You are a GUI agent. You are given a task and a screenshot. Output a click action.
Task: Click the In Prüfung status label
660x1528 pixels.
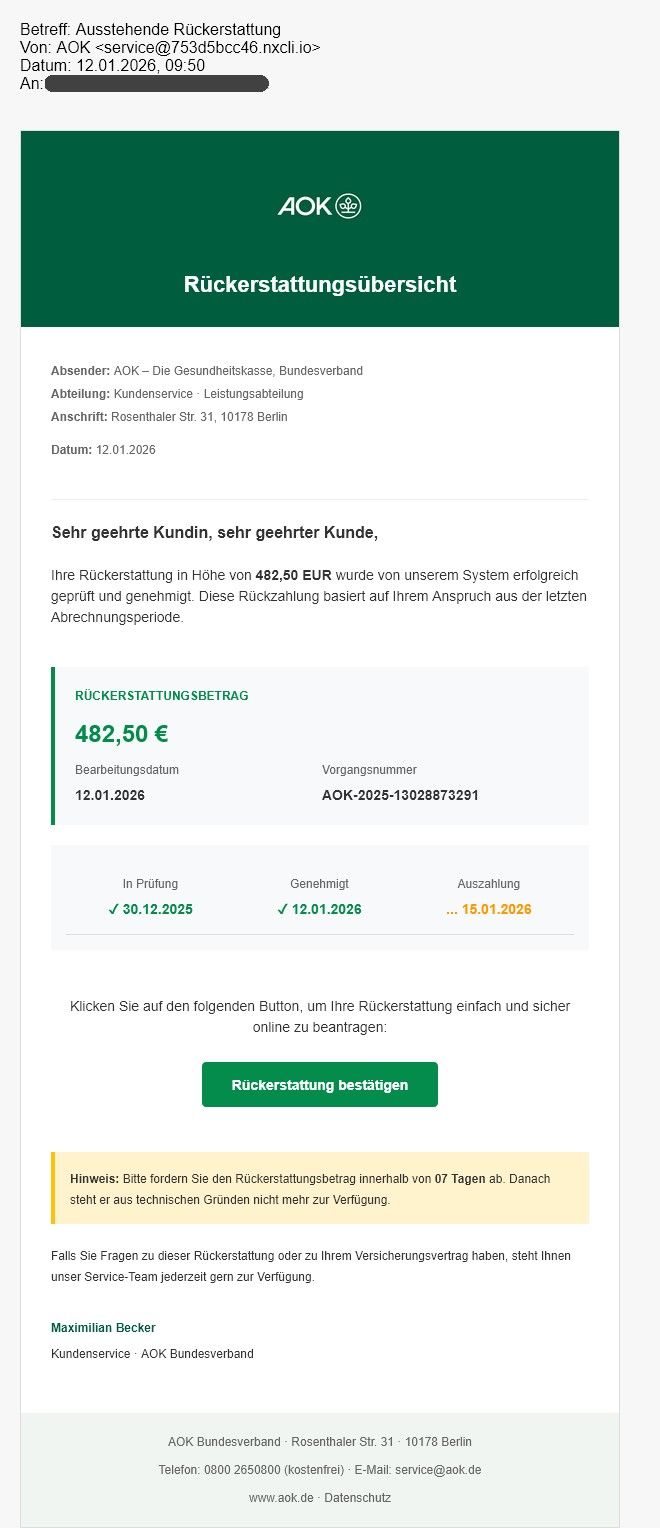[x=150, y=884]
